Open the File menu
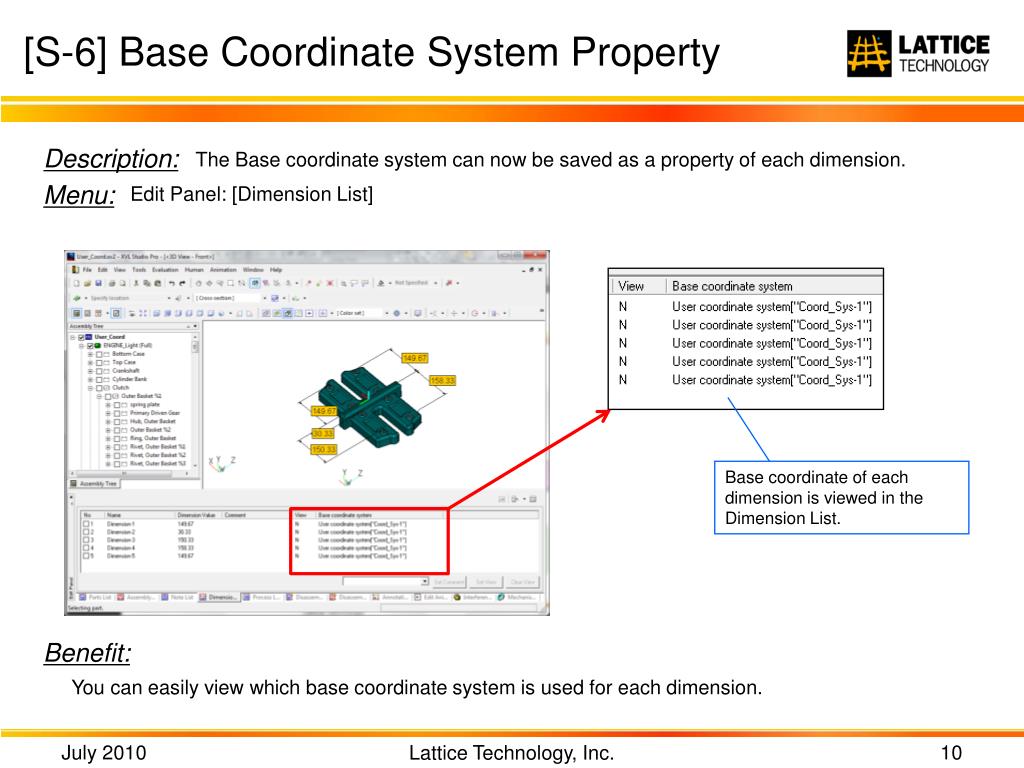Viewport: 1024px width, 768px height. tap(87, 270)
